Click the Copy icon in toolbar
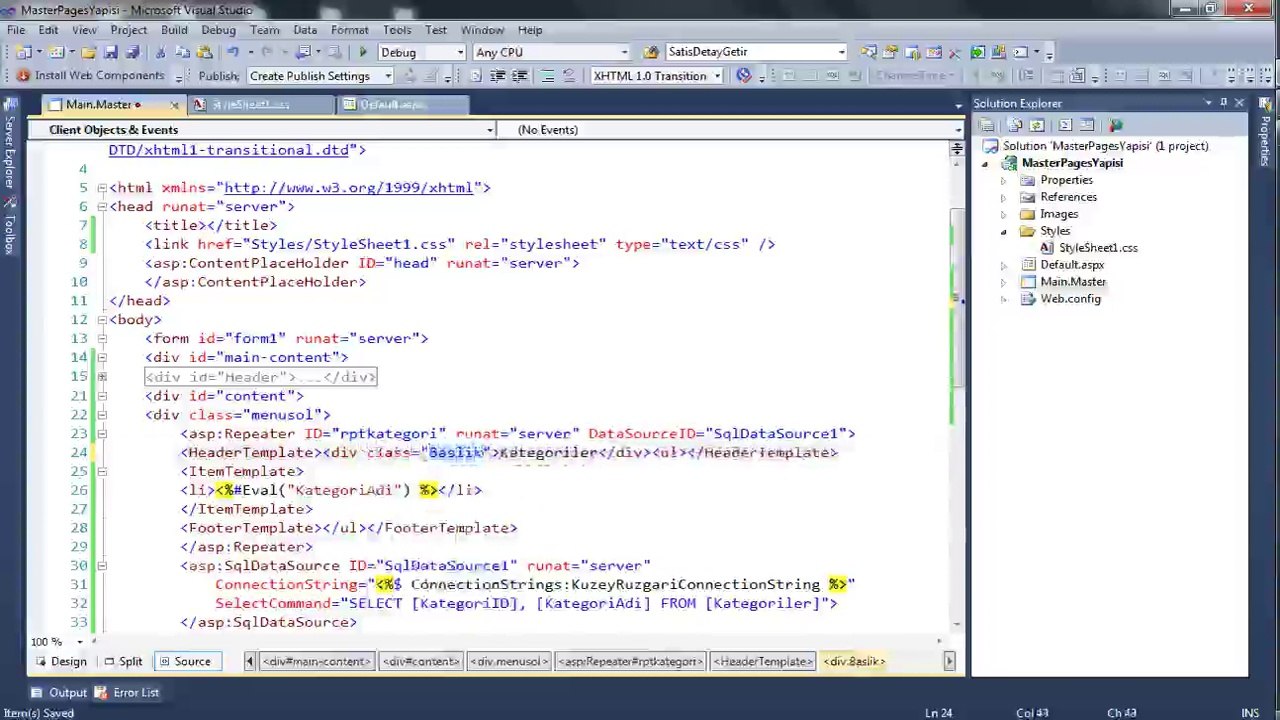Viewport: 1280px width, 720px height. pos(182,52)
